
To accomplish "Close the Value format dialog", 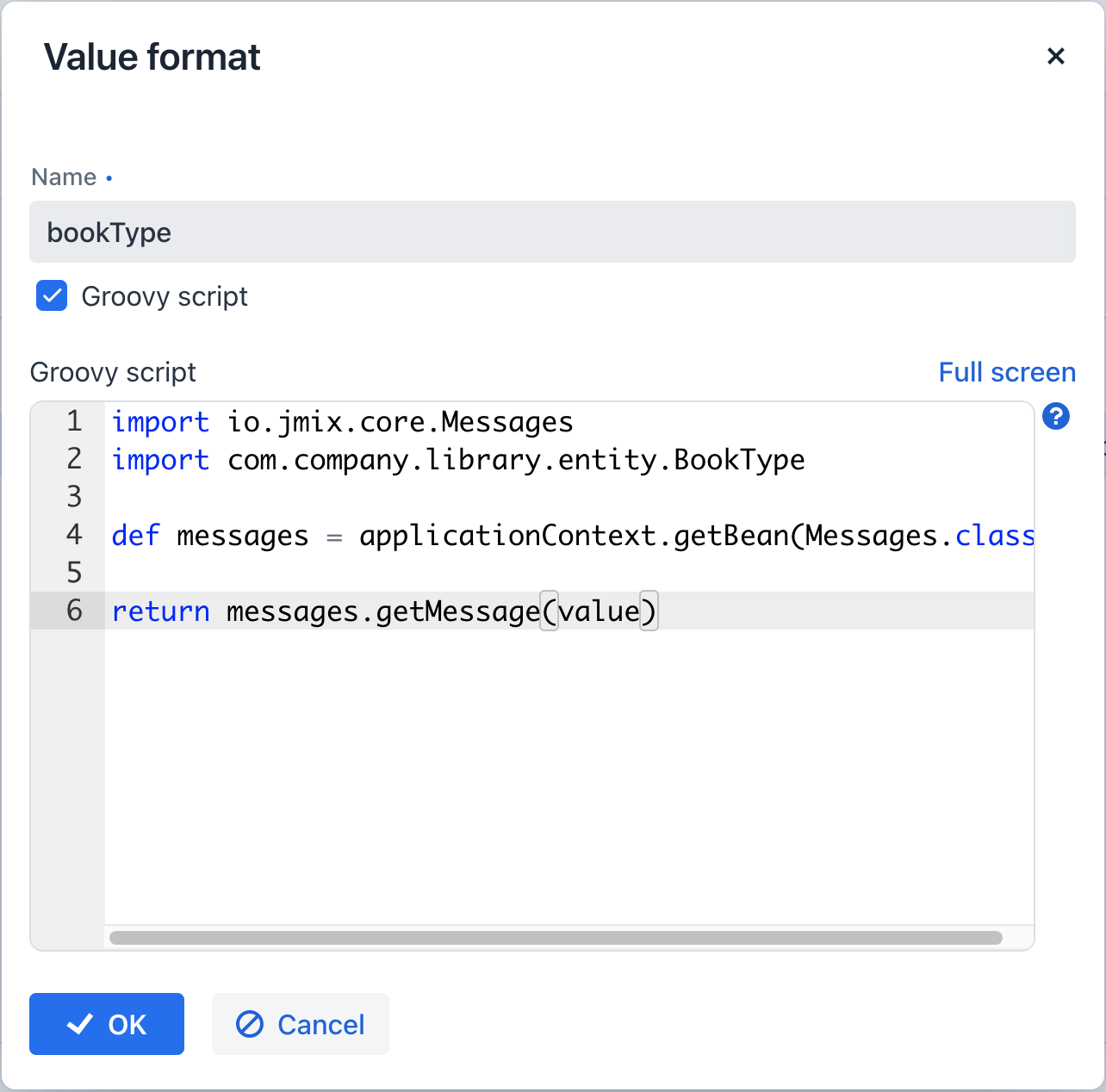I will point(1056,56).
